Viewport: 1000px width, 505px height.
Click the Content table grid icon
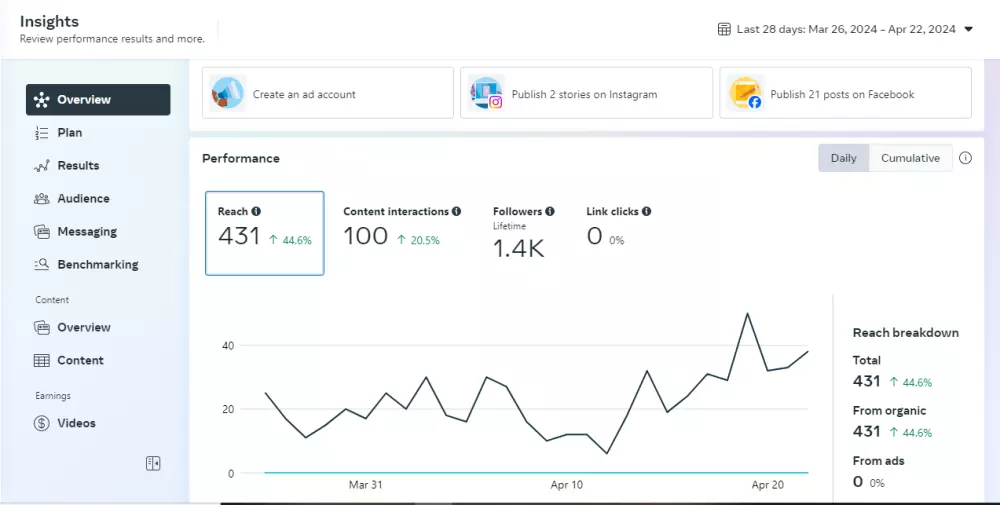41,360
